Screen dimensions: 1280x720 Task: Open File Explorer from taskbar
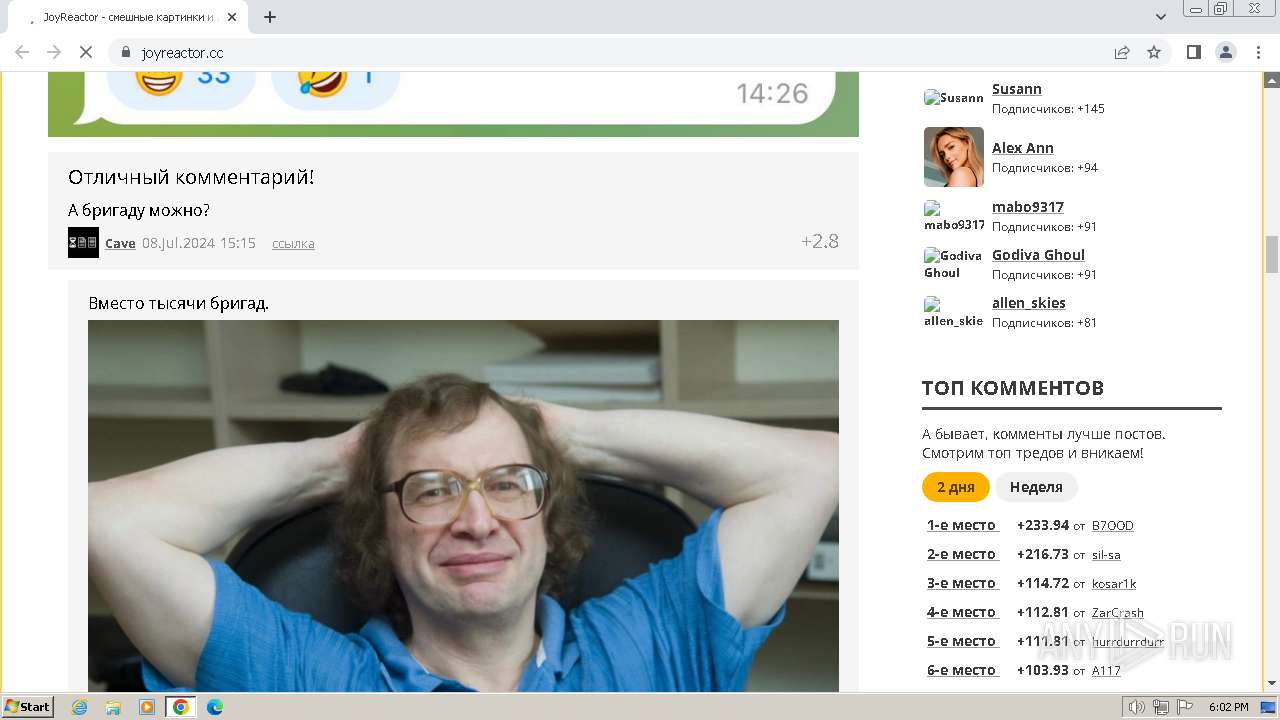coord(113,707)
